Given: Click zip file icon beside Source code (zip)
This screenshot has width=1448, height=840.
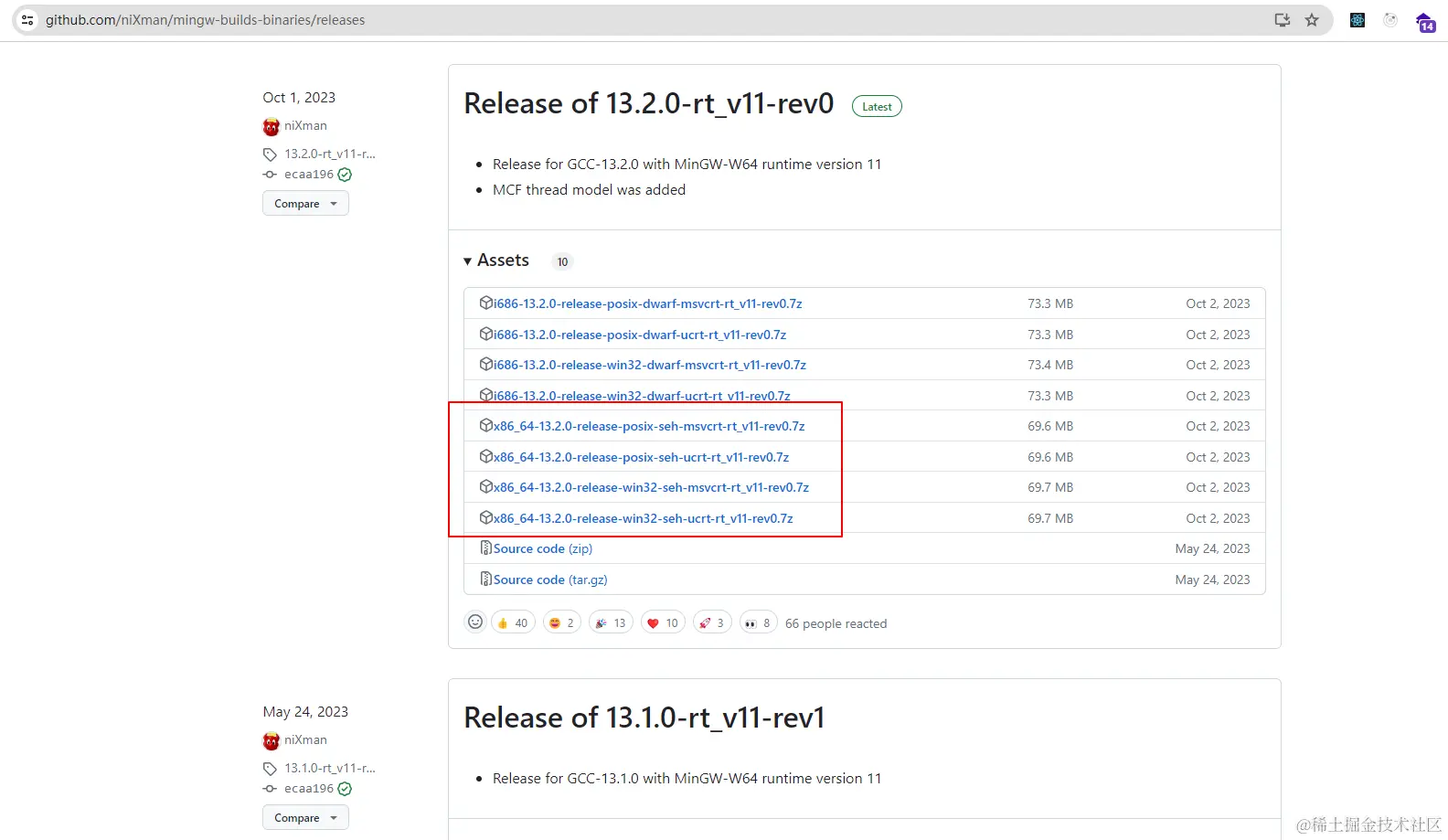Looking at the screenshot, I should [486, 548].
